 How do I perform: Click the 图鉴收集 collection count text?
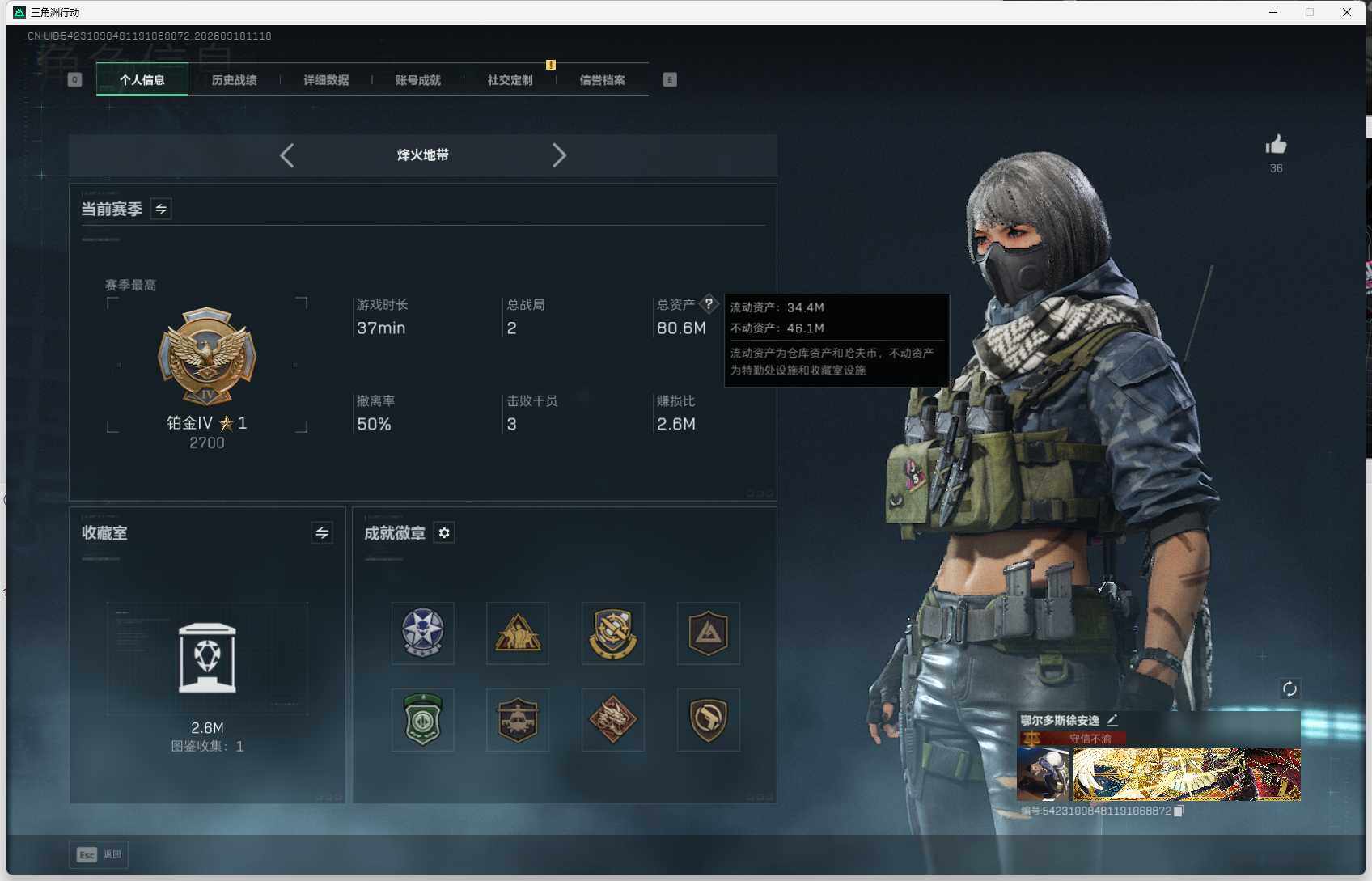[207, 746]
